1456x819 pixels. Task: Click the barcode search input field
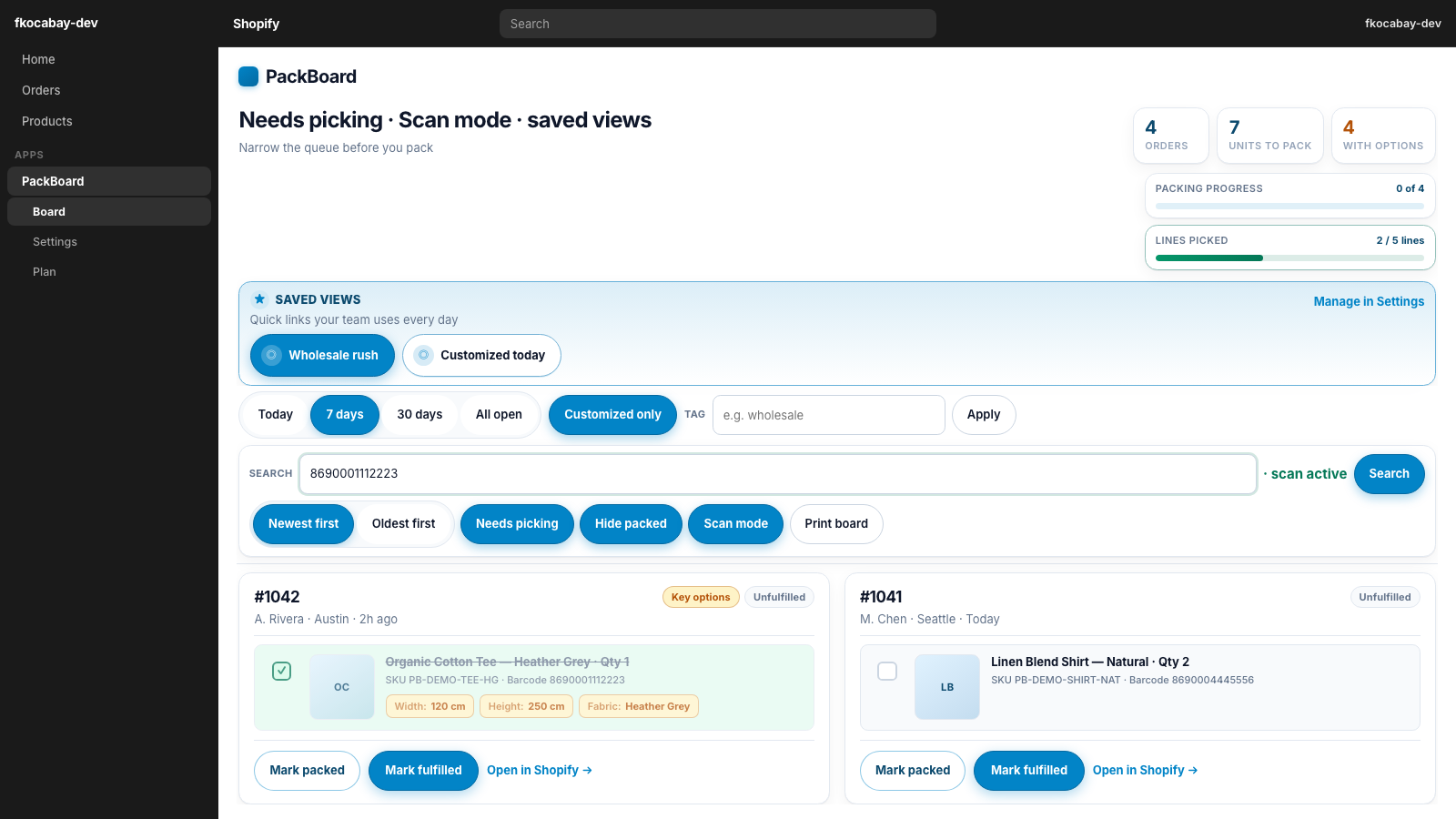point(778,474)
